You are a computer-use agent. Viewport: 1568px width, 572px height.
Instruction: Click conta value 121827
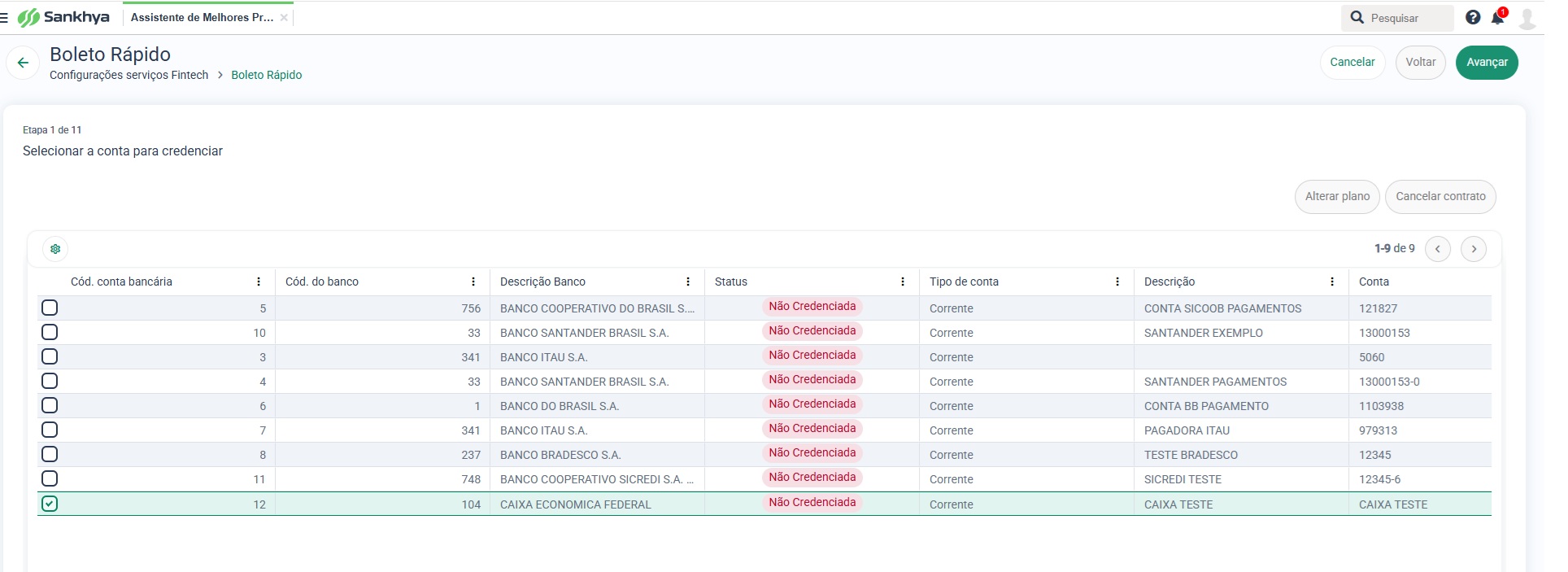(1378, 308)
